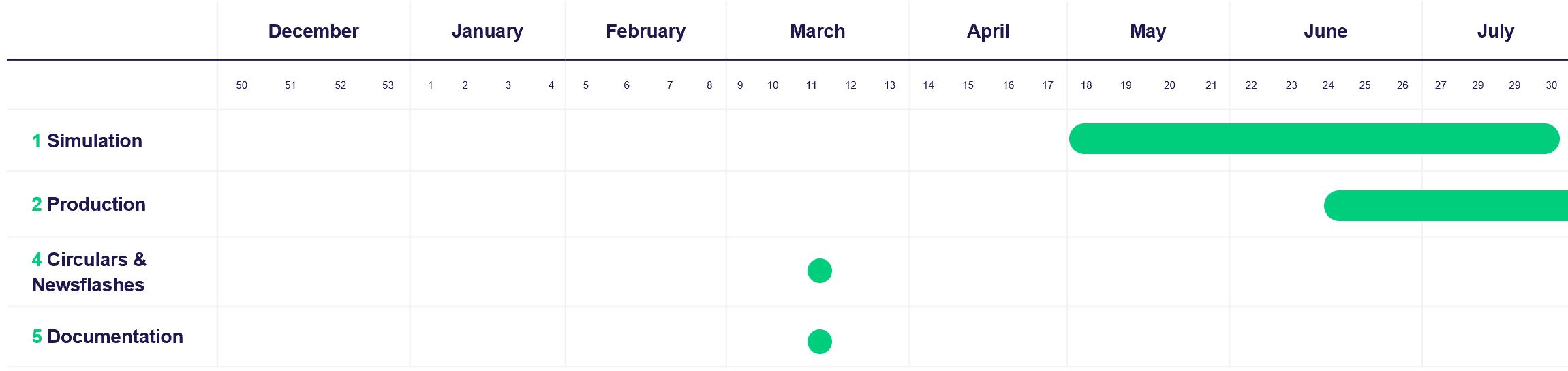
Task: Select the January month header
Action: point(487,31)
